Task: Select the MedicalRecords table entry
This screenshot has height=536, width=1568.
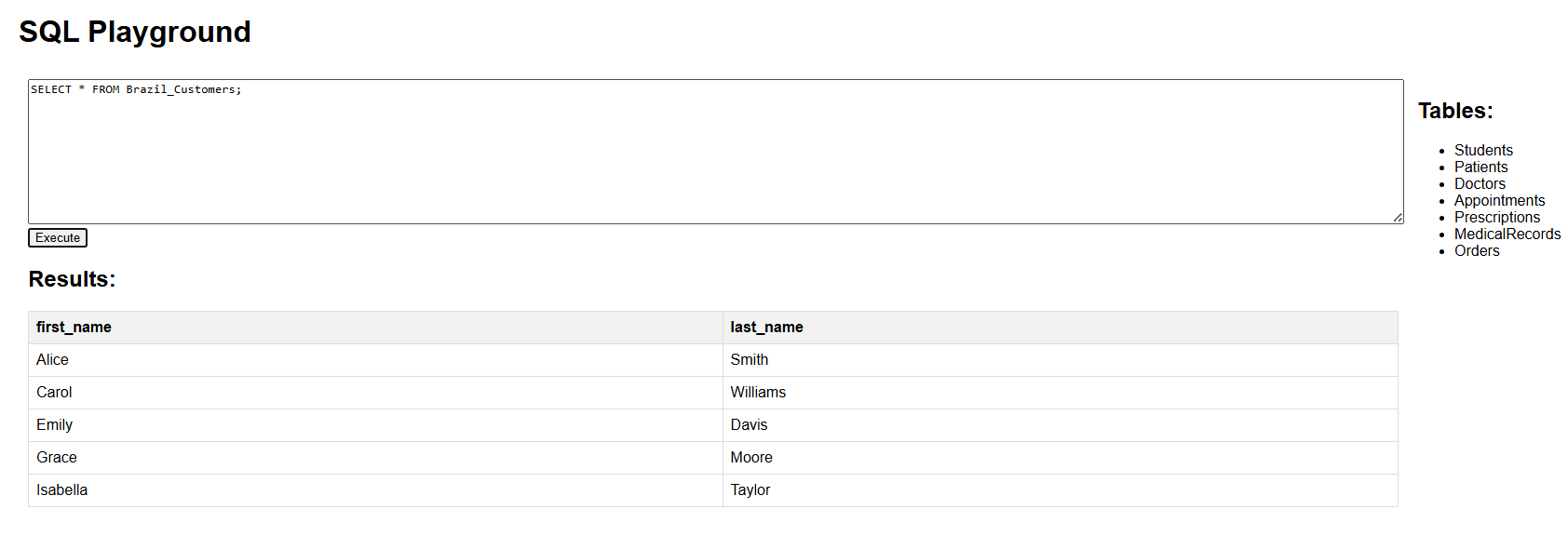Action: tap(1507, 234)
